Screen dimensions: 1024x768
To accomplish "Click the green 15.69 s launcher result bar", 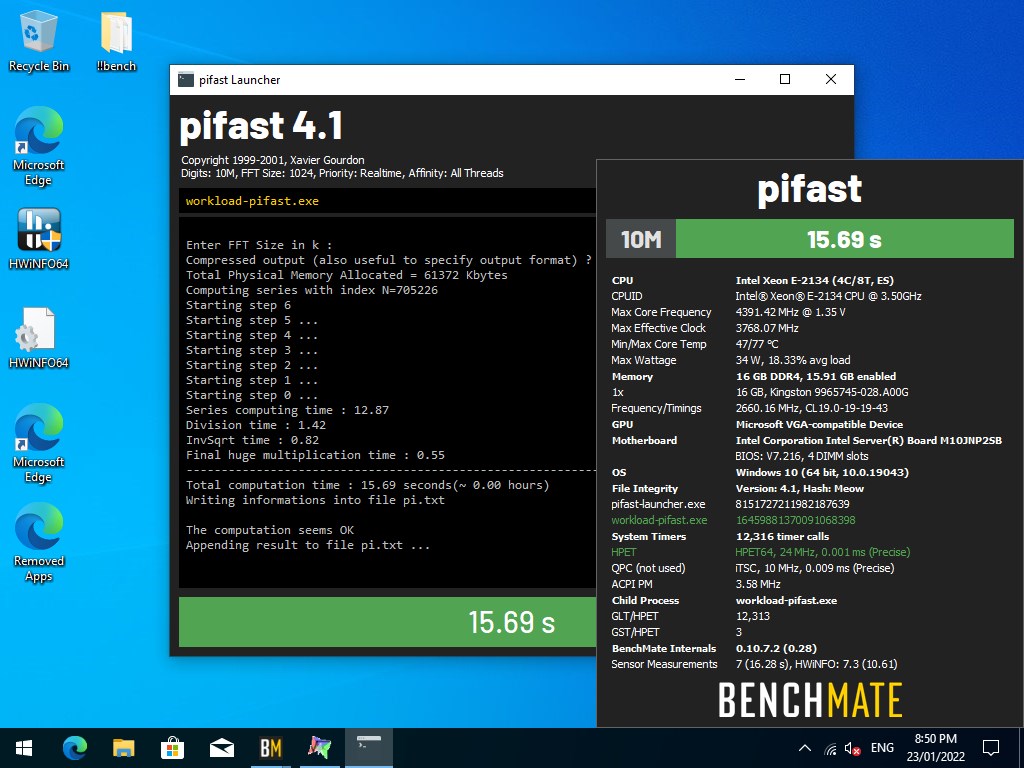I will tap(387, 622).
